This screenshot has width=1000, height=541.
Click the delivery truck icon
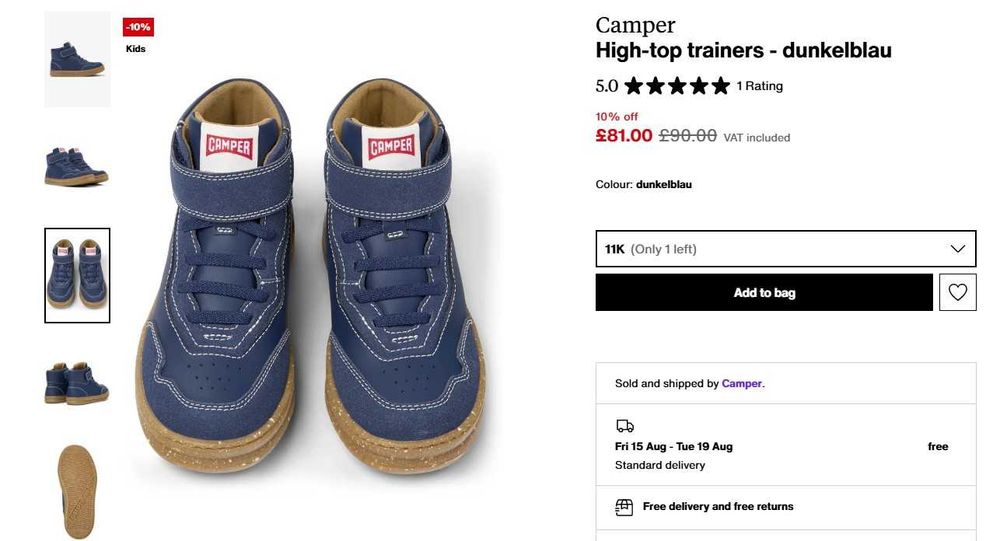point(625,426)
